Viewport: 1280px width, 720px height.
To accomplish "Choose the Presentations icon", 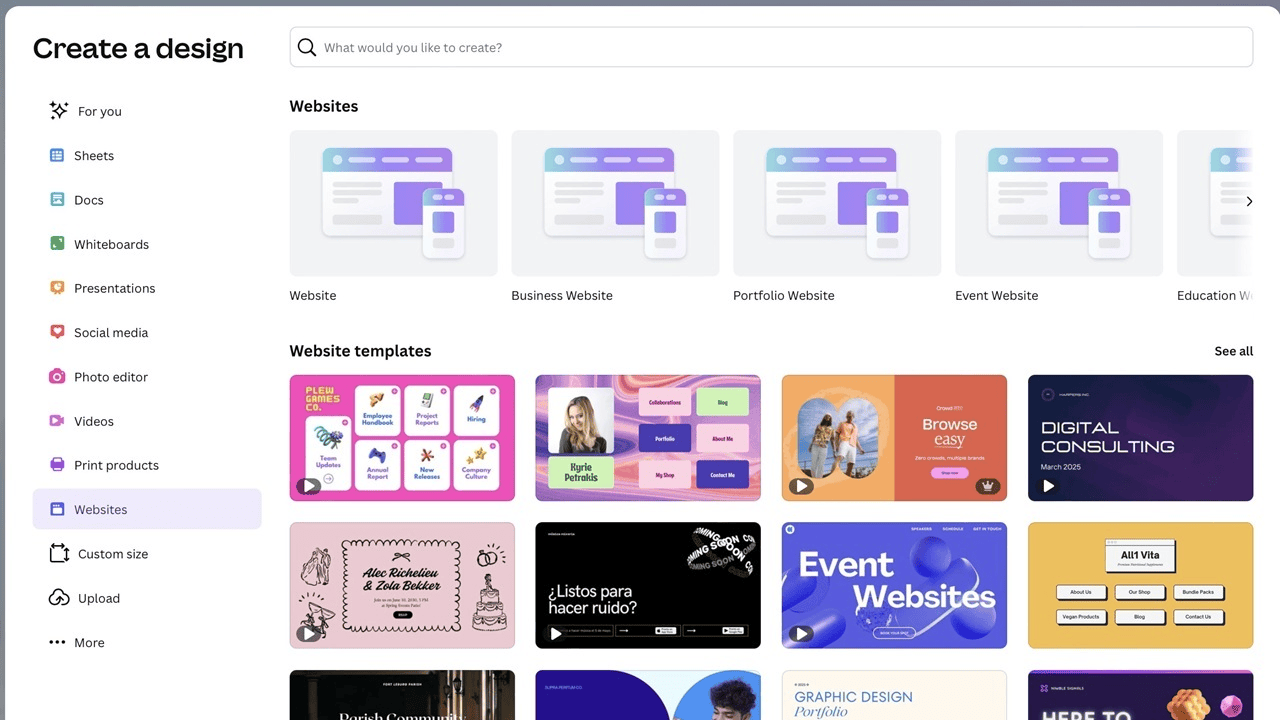I will [57, 288].
